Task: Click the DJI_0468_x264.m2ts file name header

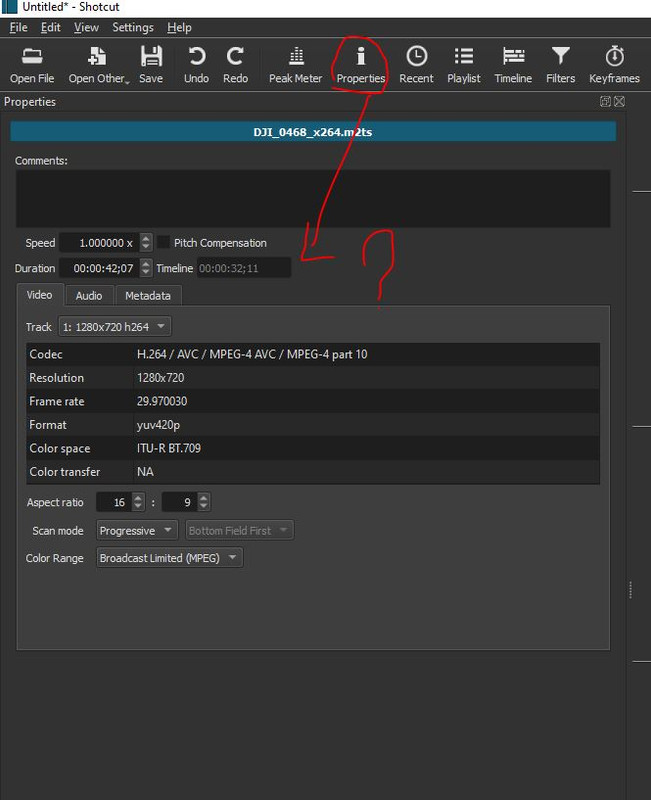Action: [313, 132]
